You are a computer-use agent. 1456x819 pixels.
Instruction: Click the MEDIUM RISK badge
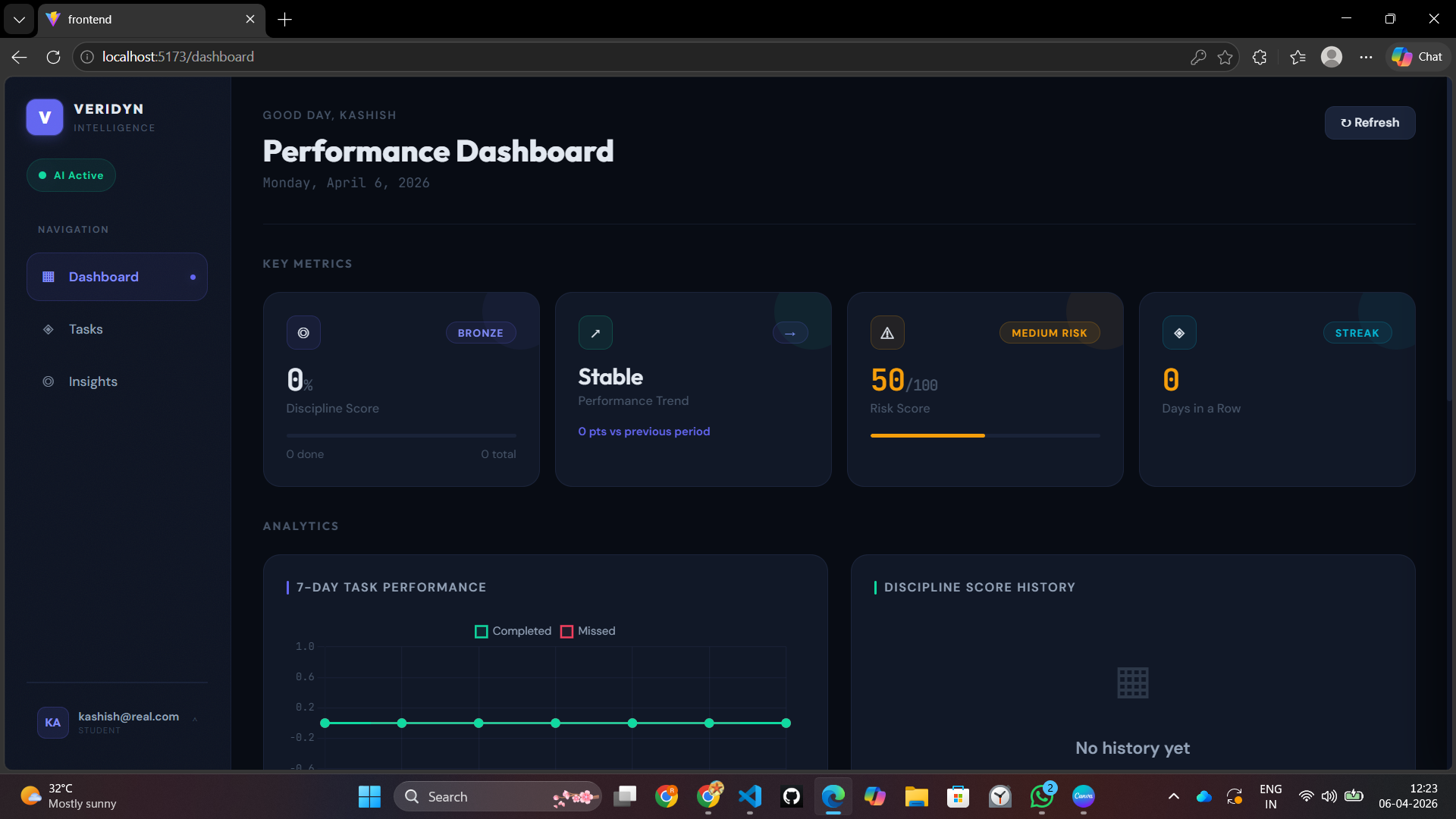1050,333
